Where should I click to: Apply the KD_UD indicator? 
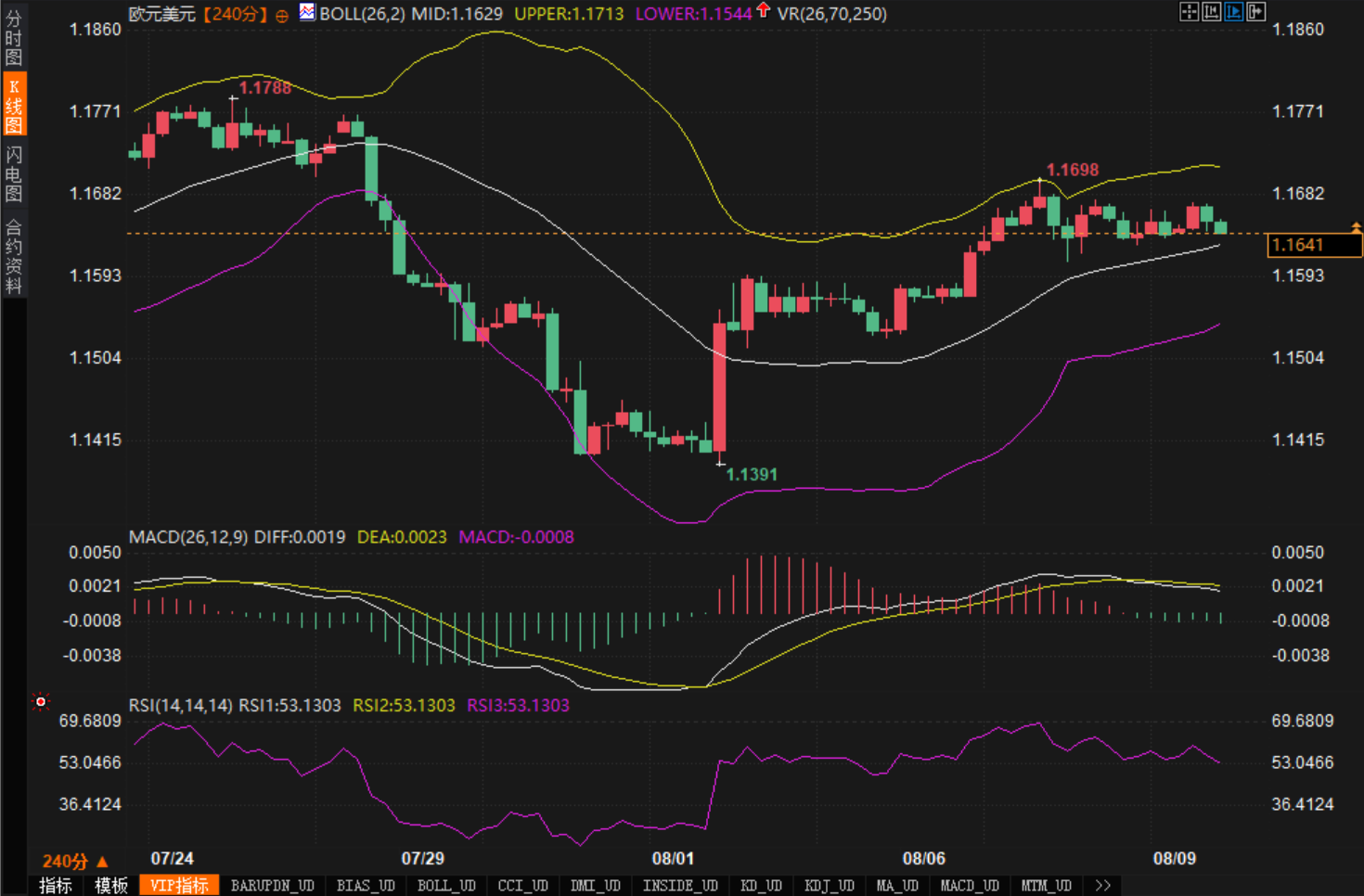(761, 885)
